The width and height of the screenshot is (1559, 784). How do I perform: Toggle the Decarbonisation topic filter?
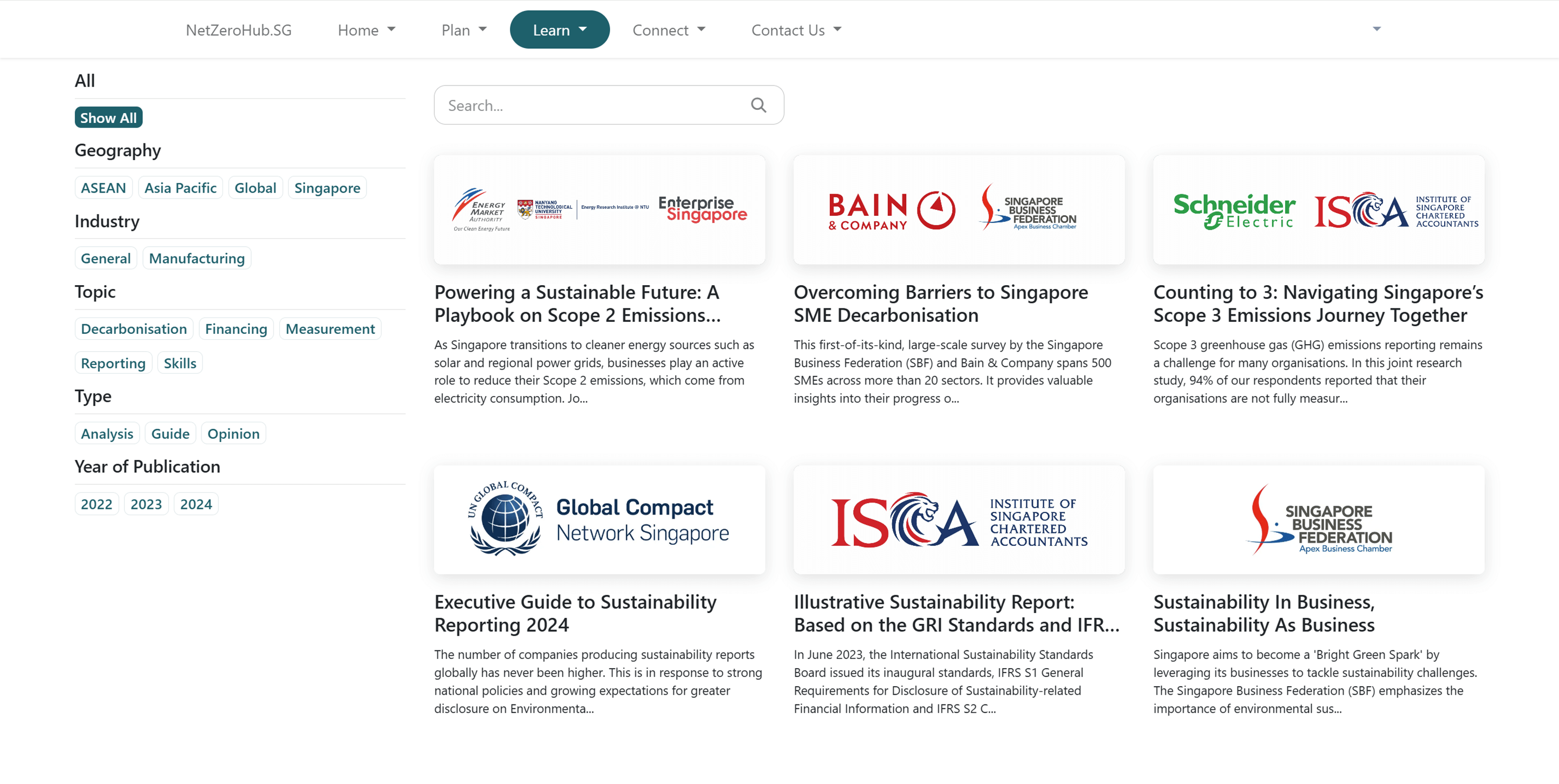tap(134, 328)
